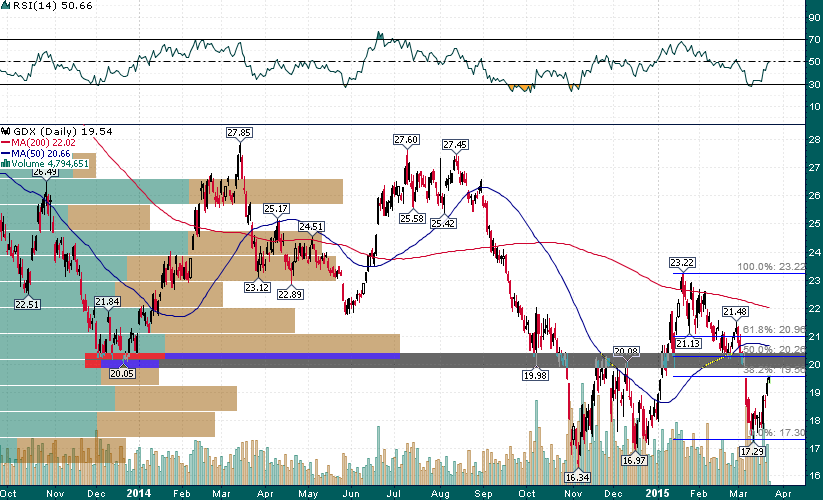Image resolution: width=823 pixels, height=500 pixels.
Task: Click the 61.8% Fibonacci retracement label
Action: 774,329
